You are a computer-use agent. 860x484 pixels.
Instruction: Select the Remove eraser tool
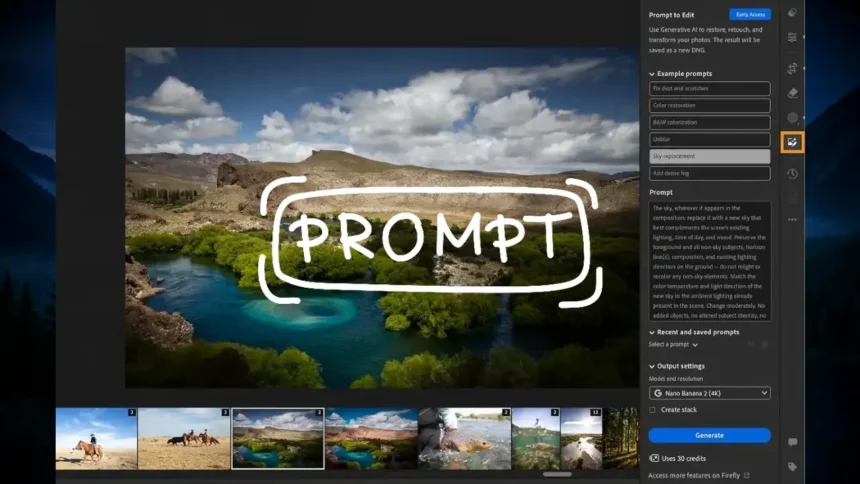[793, 93]
